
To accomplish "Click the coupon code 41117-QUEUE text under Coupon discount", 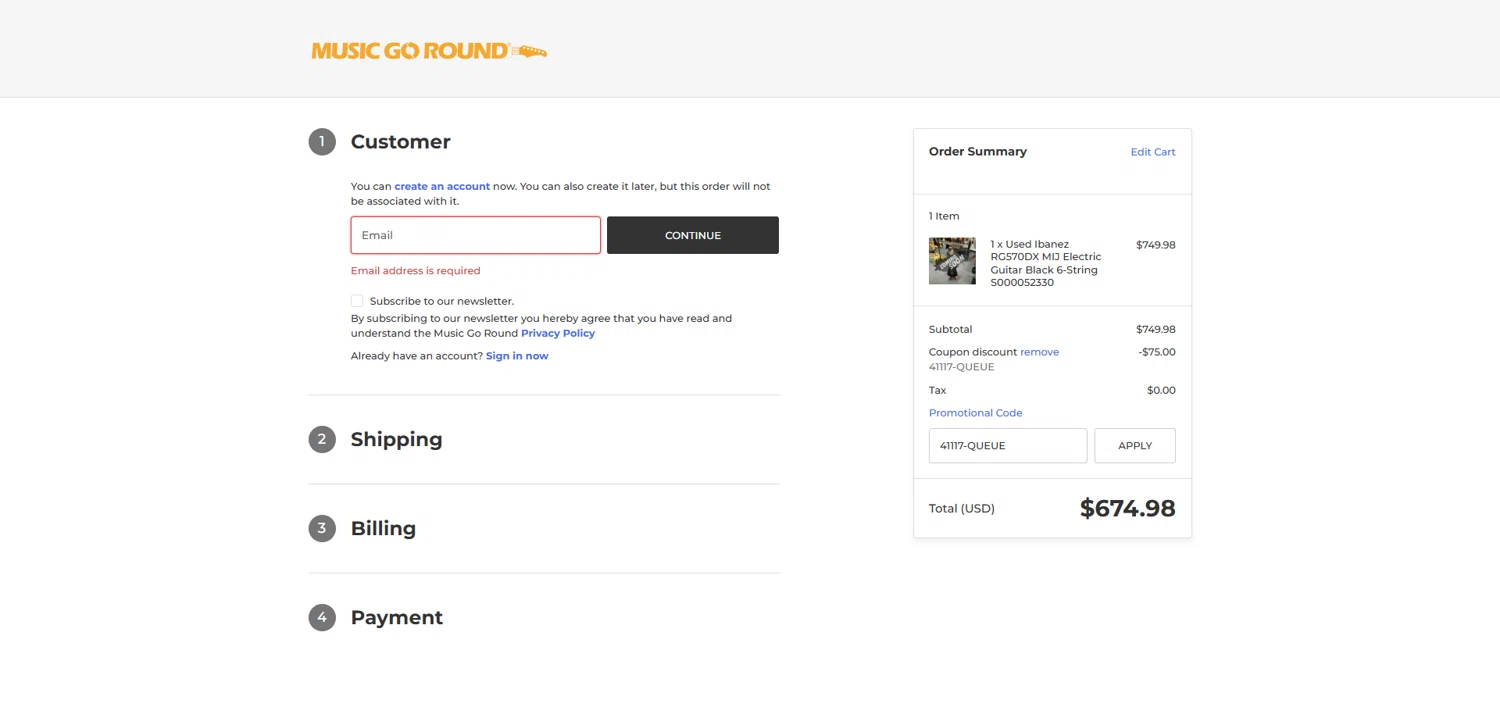I will (961, 367).
